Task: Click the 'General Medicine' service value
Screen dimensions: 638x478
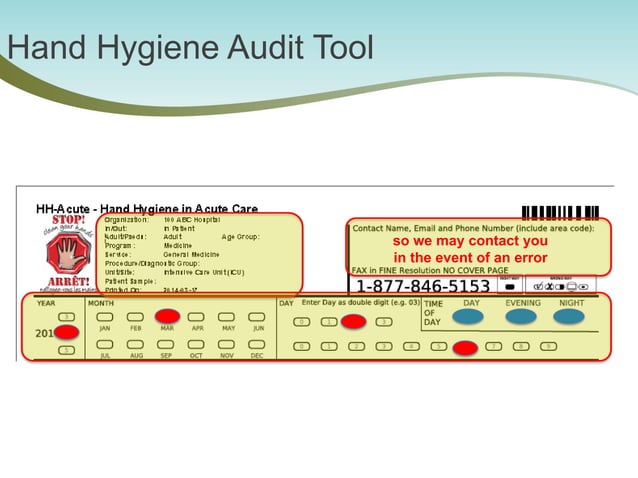Action: coord(191,255)
